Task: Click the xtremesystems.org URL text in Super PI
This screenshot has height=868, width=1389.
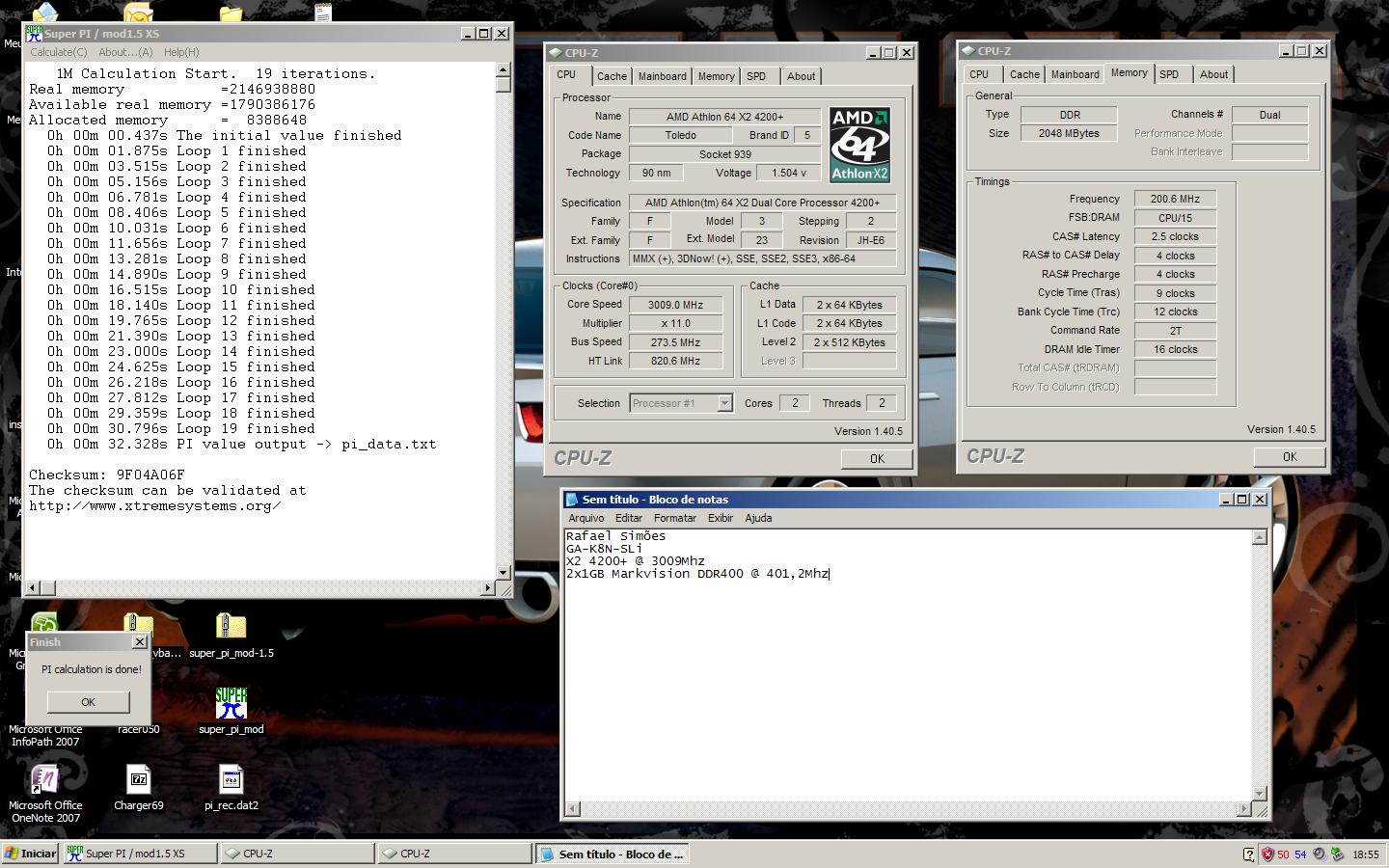Action: pos(154,505)
